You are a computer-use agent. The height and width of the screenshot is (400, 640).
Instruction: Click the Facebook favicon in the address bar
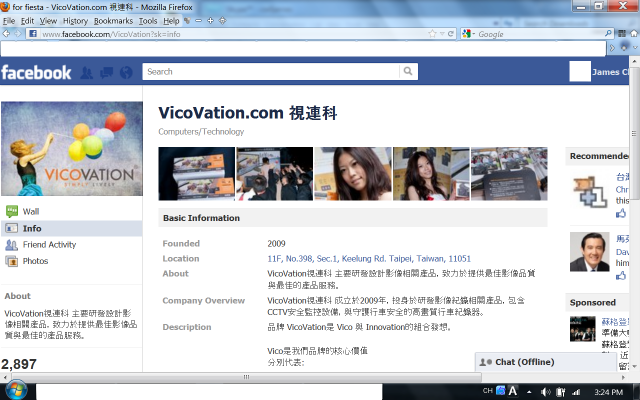[33, 34]
